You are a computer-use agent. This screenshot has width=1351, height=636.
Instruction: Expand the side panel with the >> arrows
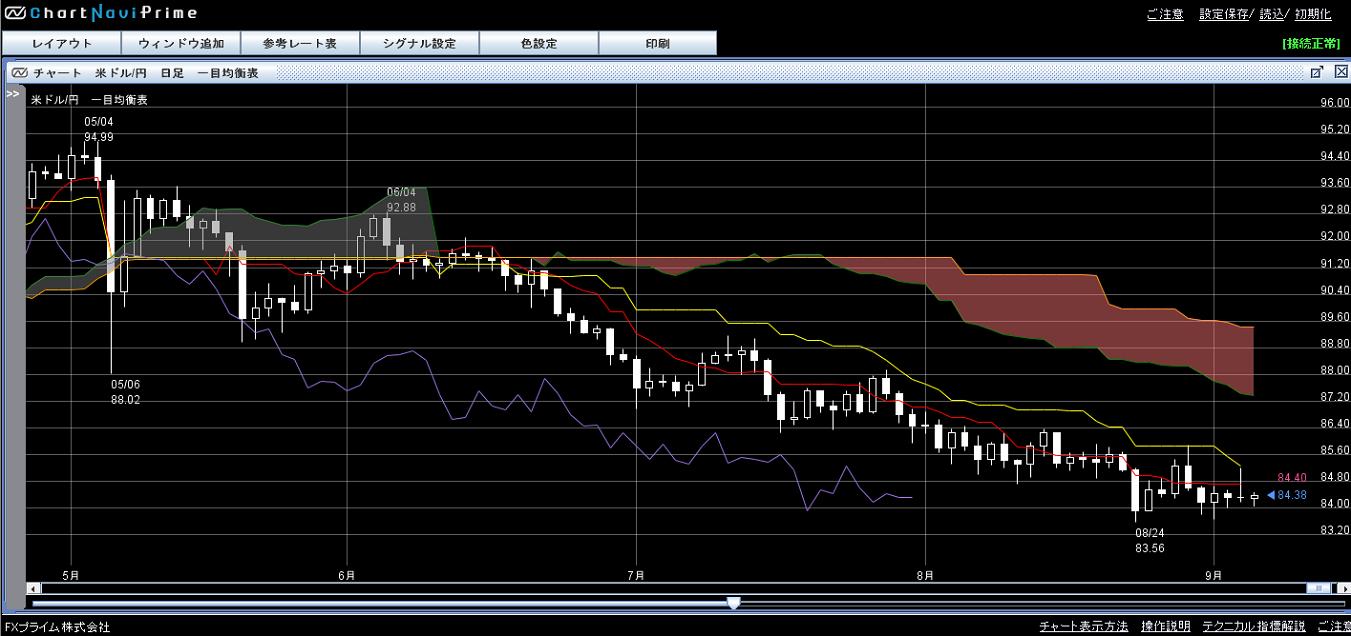click(13, 93)
